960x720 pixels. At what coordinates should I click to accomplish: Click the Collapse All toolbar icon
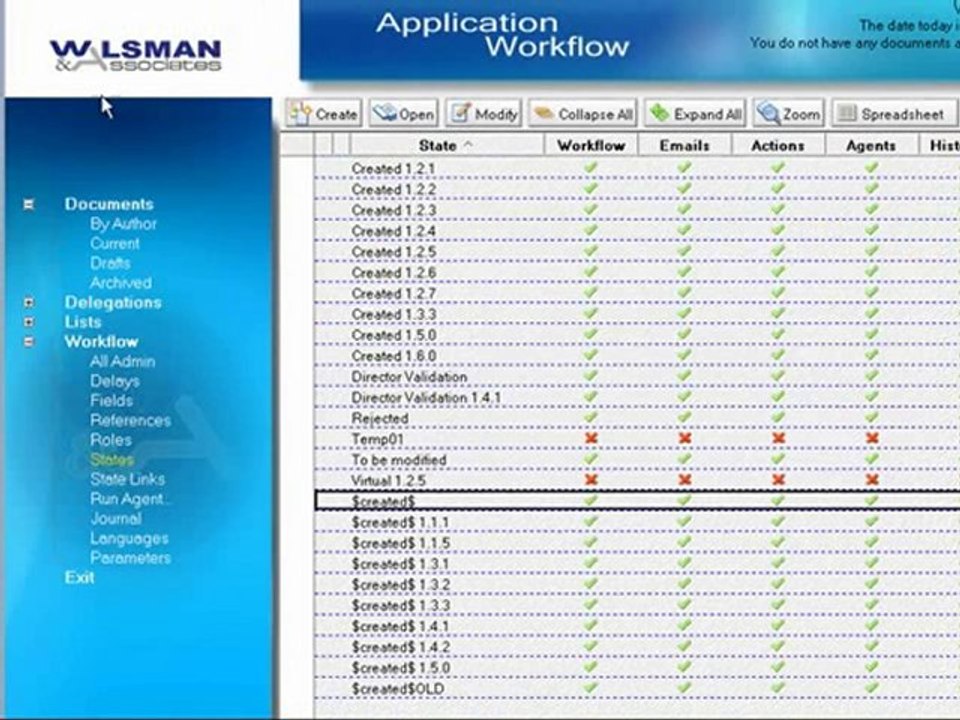tap(544, 114)
